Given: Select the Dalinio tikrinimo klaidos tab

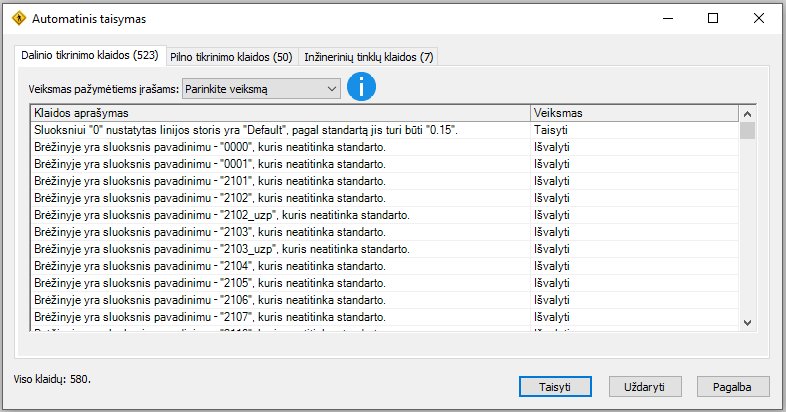Looking at the screenshot, I should [x=90, y=55].
